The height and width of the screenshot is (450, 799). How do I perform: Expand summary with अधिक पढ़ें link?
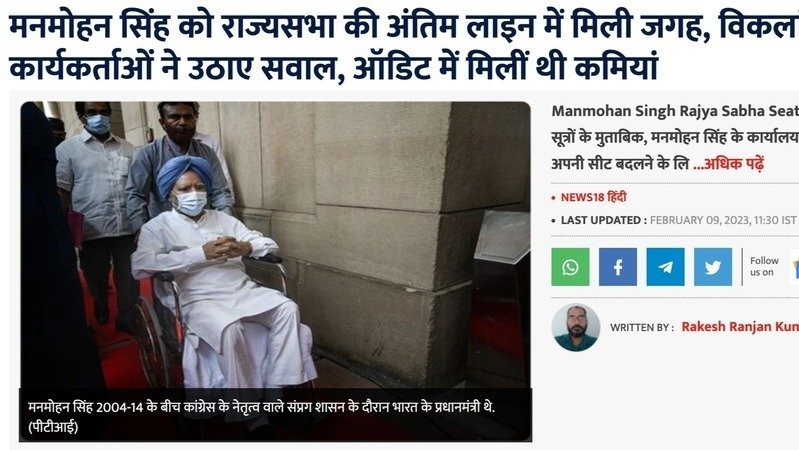tap(729, 164)
